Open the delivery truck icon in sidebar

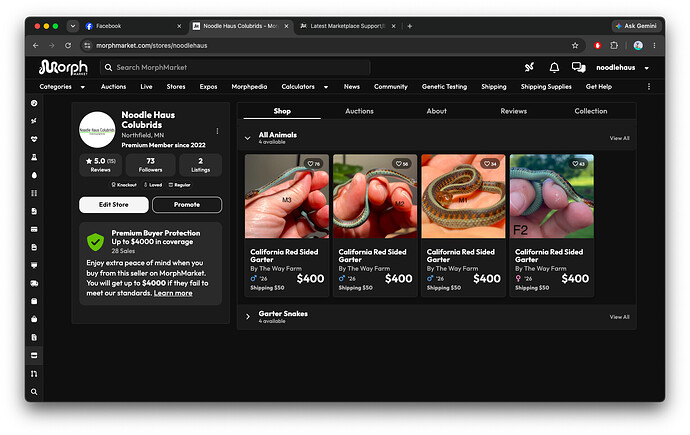(34, 283)
